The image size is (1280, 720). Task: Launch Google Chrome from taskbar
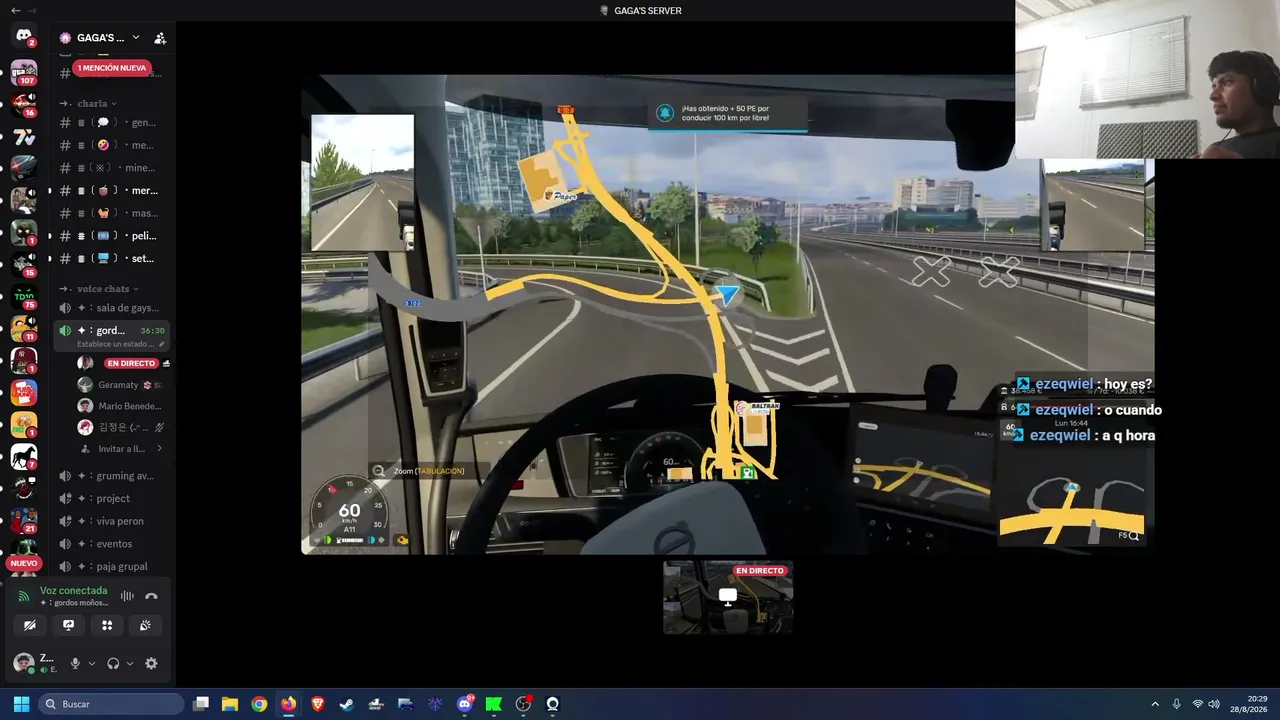point(259,704)
